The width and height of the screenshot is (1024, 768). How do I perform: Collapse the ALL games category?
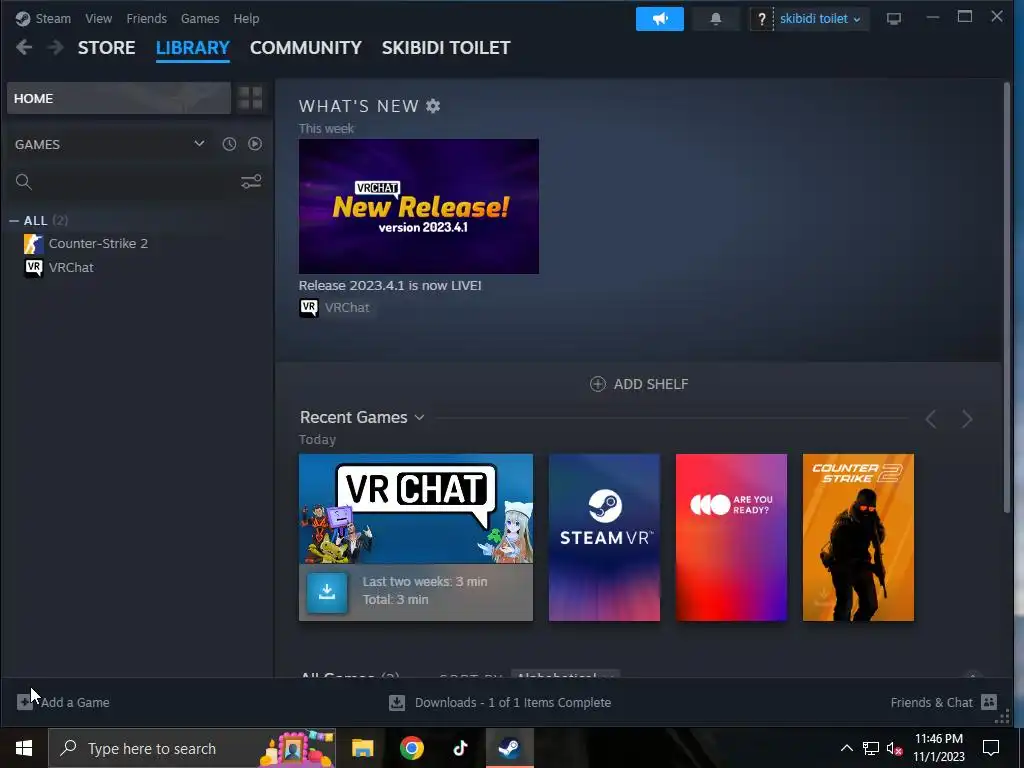click(14, 221)
